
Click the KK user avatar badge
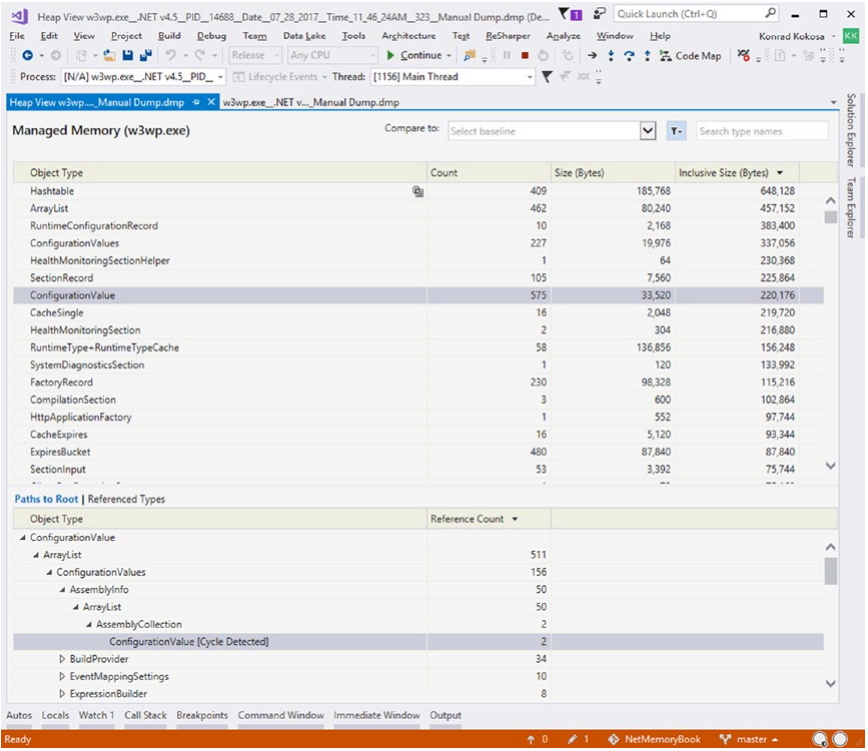850,36
